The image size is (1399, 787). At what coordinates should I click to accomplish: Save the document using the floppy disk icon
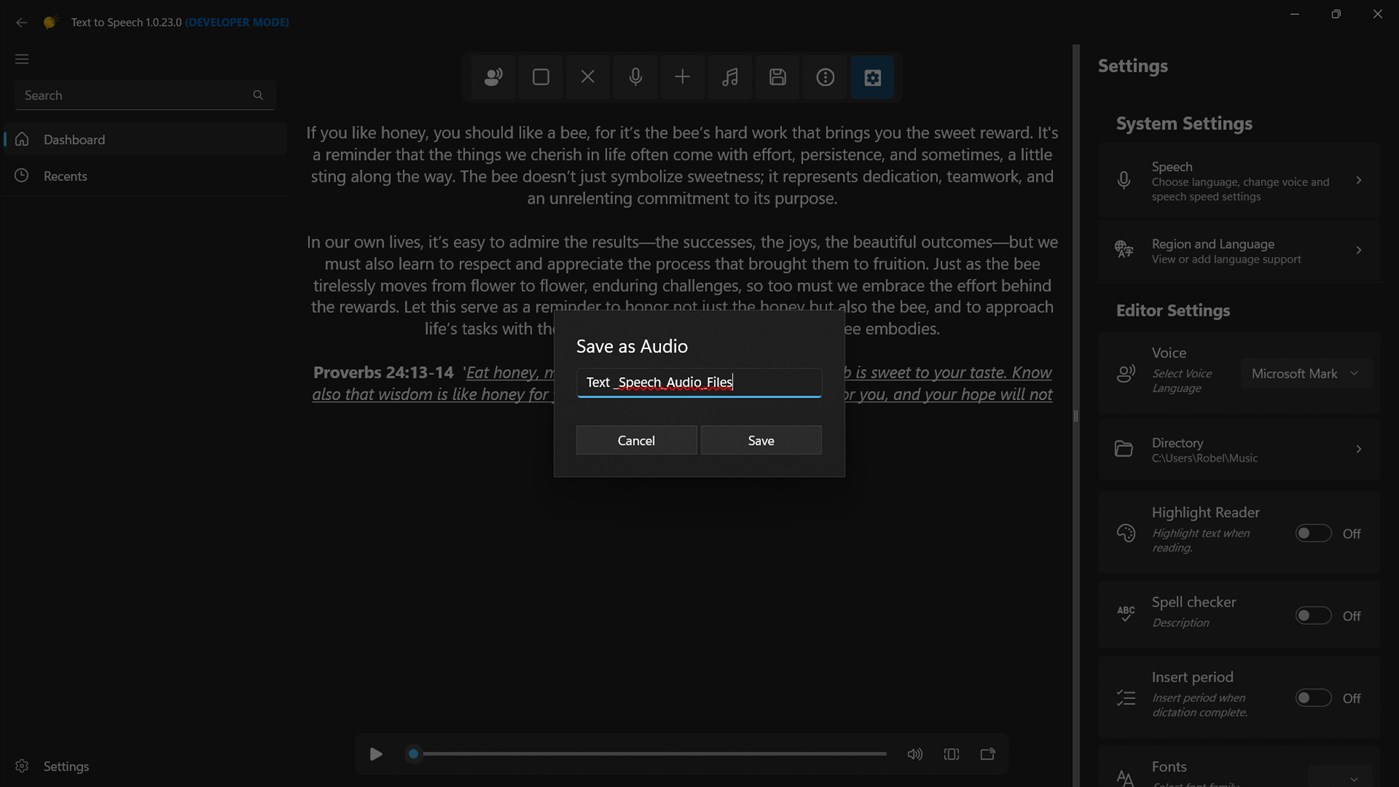777,77
